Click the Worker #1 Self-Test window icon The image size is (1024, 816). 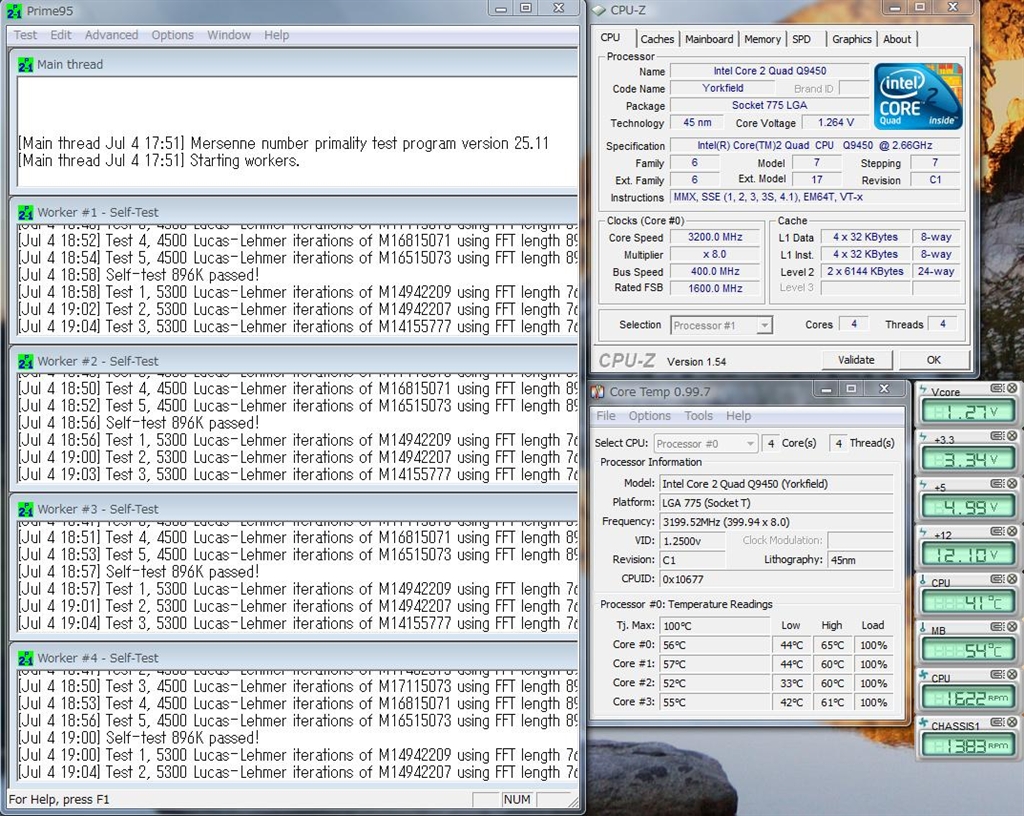point(25,212)
